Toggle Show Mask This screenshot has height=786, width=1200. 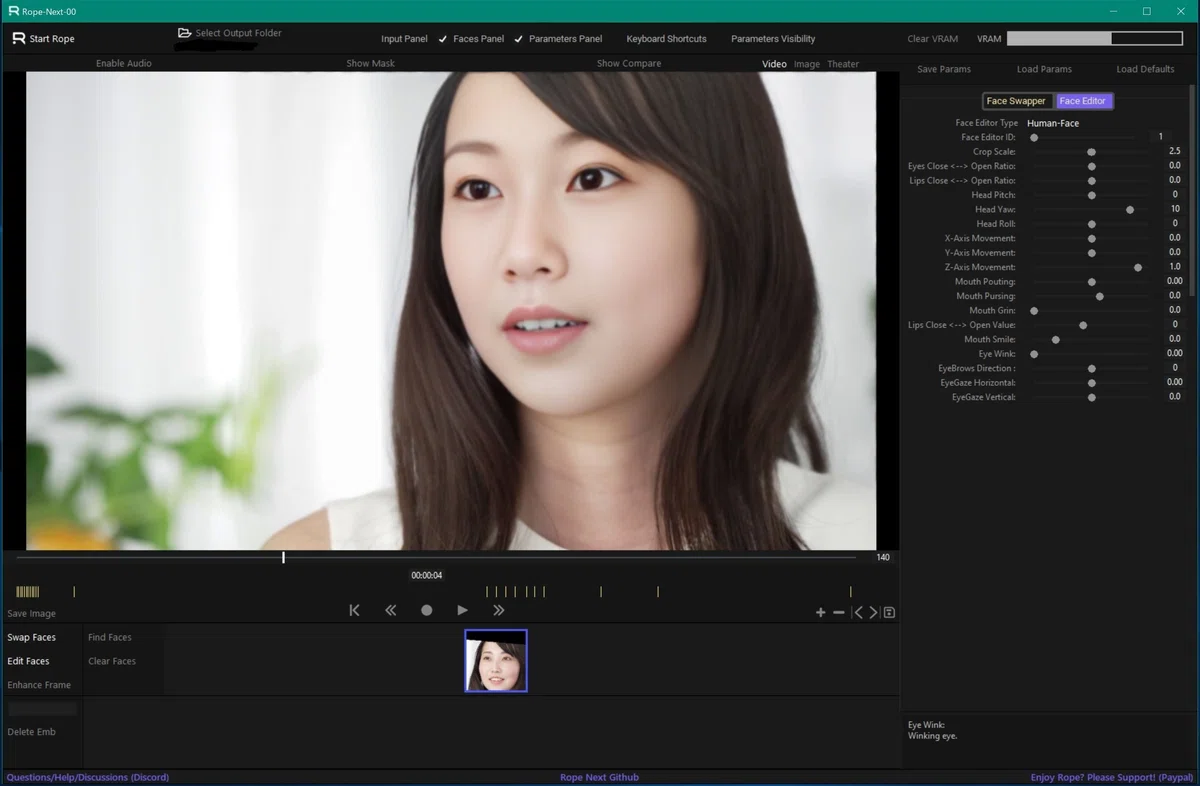tap(370, 64)
